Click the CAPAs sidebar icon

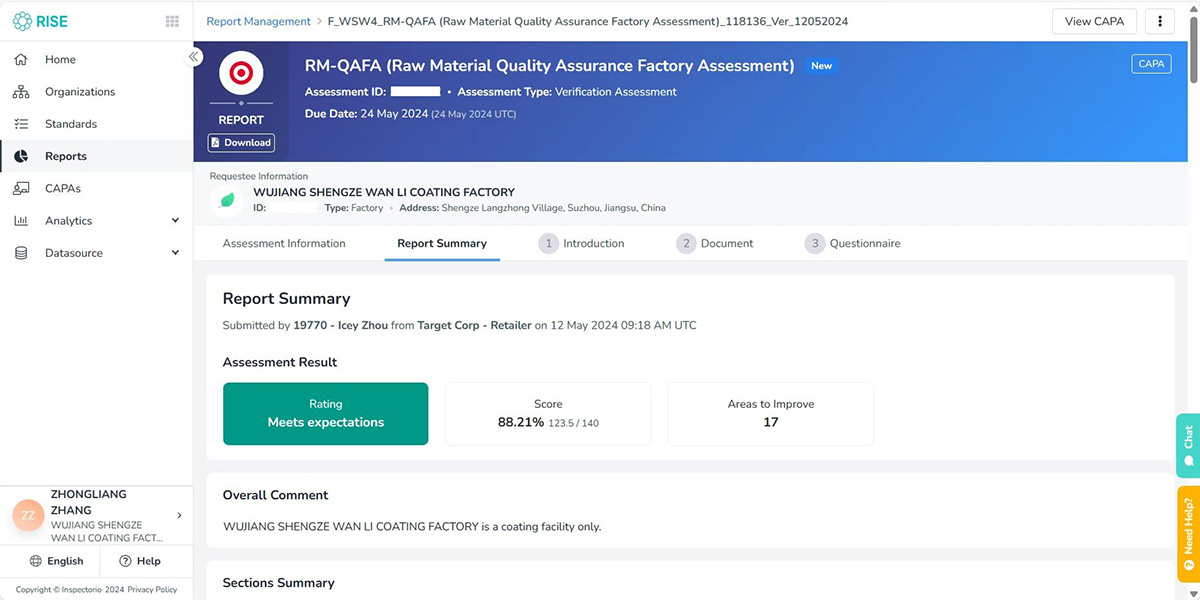pyautogui.click(x=21, y=188)
